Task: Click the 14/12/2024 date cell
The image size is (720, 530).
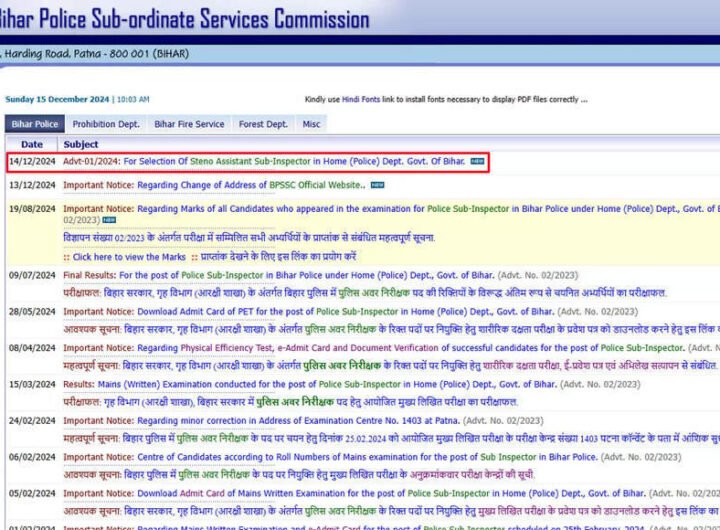Action: point(32,161)
